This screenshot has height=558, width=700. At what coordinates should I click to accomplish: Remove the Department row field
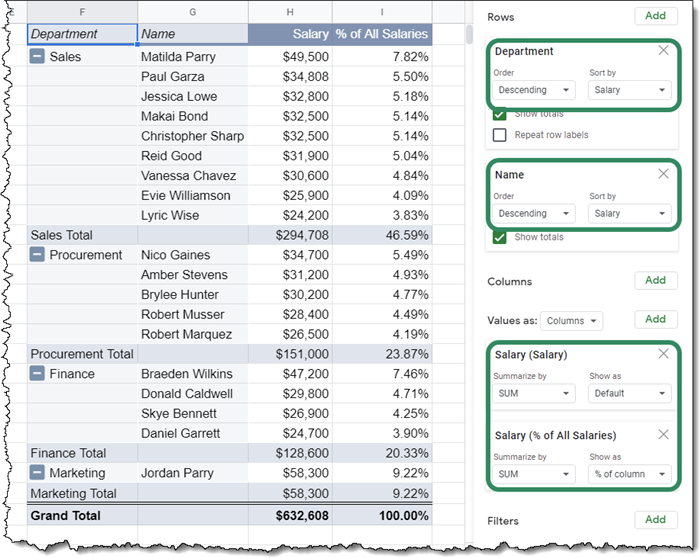point(663,51)
